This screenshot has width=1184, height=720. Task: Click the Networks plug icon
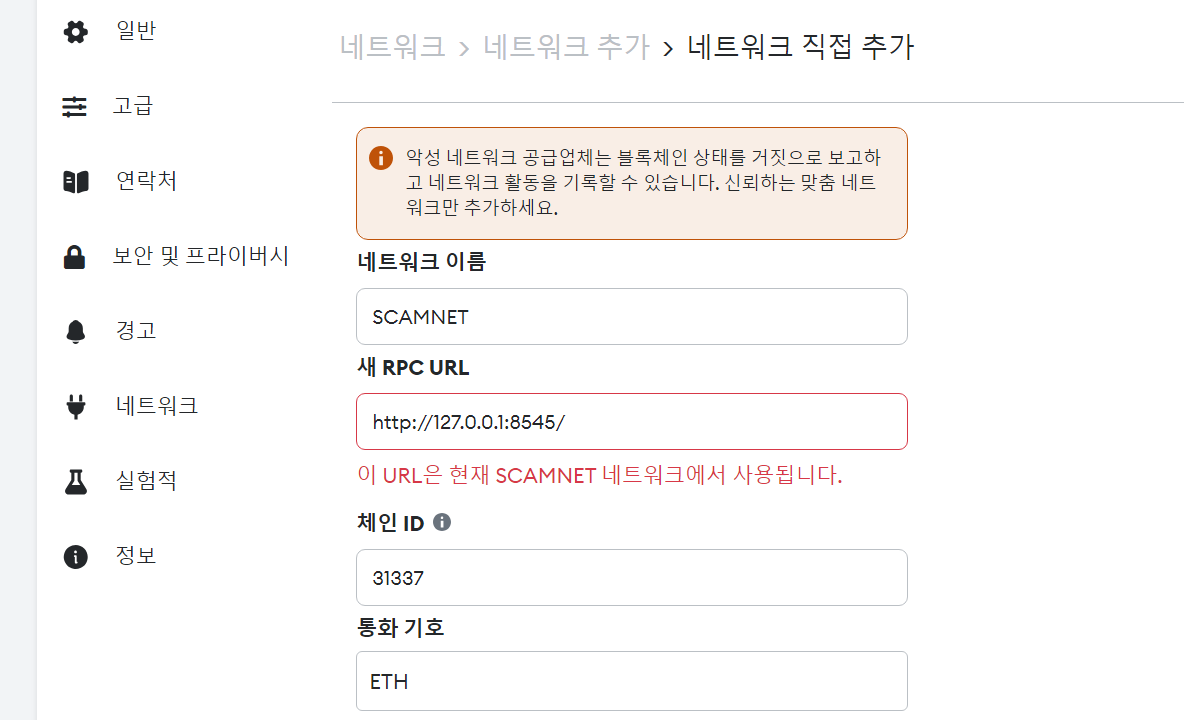tap(75, 406)
